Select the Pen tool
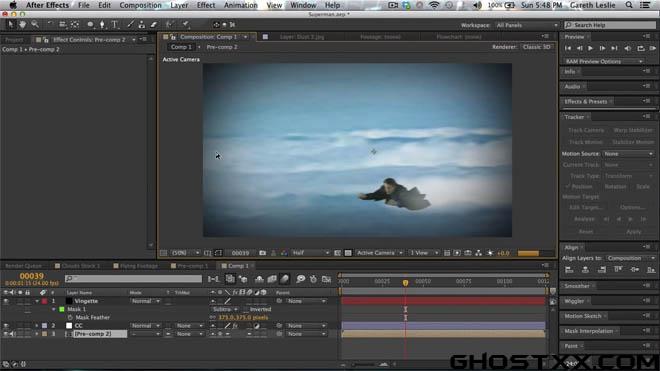The image size is (660, 371). (x=102, y=24)
